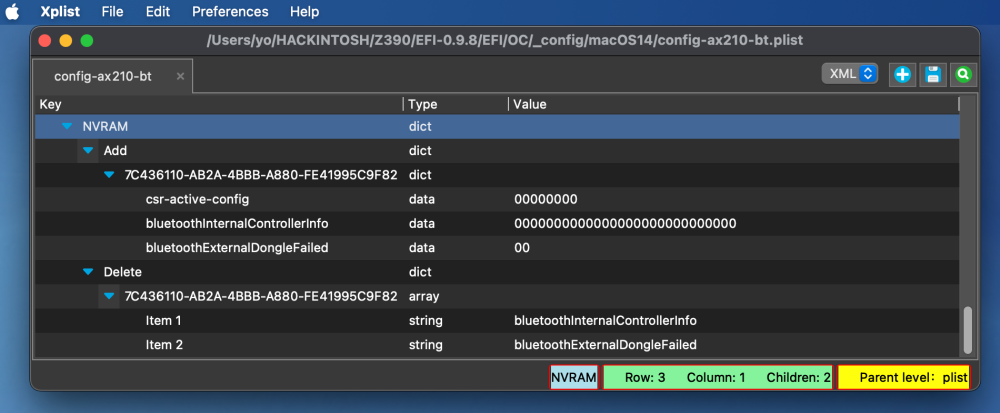This screenshot has height=413, width=1000.
Task: Collapse the Add dict node
Action: point(88,151)
